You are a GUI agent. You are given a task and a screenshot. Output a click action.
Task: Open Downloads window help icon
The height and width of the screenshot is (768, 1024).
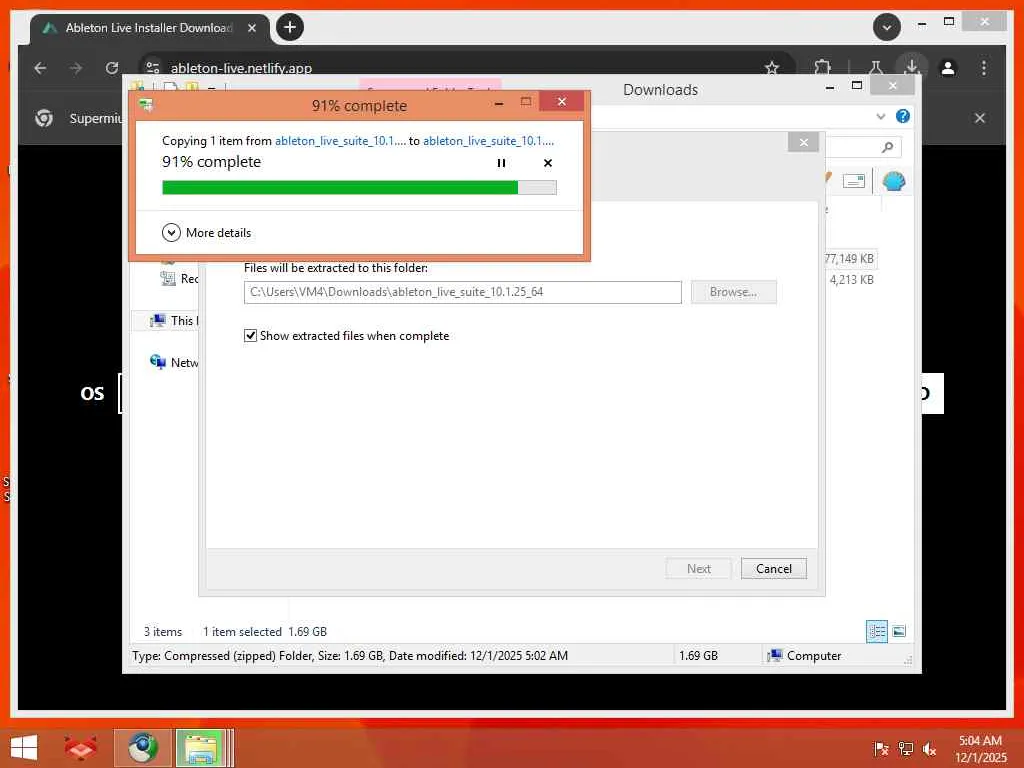pos(903,116)
